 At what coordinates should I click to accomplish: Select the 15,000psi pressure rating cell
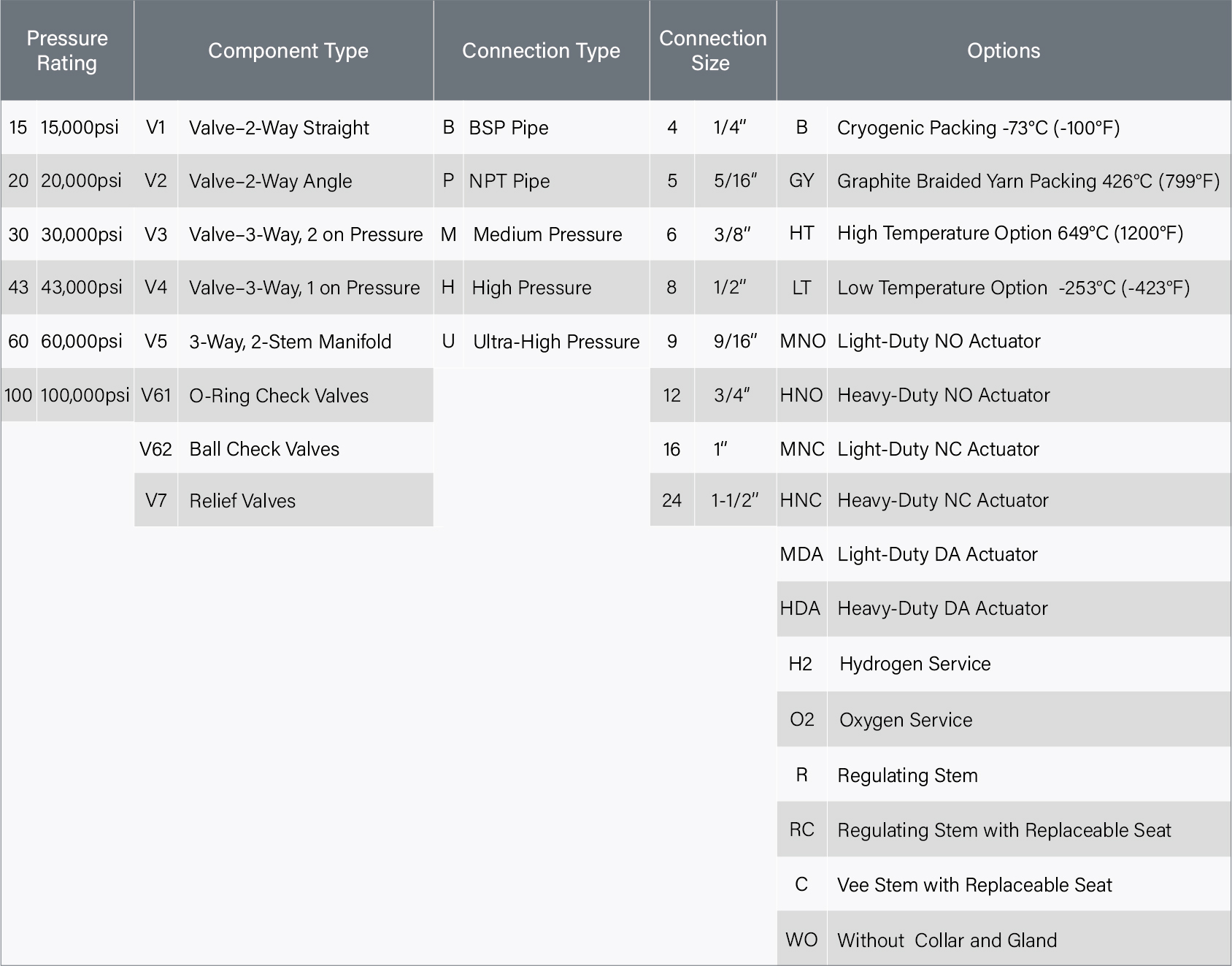80,127
